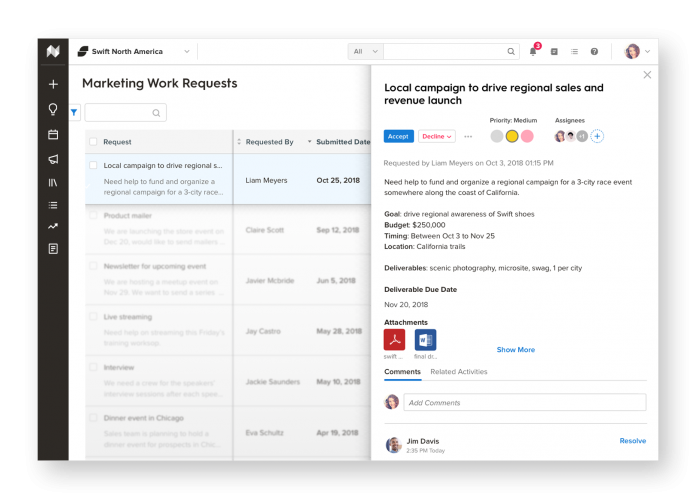Image resolution: width=696 pixels, height=499 pixels.
Task: Check the box for Local campaign request row
Action: pos(93,165)
